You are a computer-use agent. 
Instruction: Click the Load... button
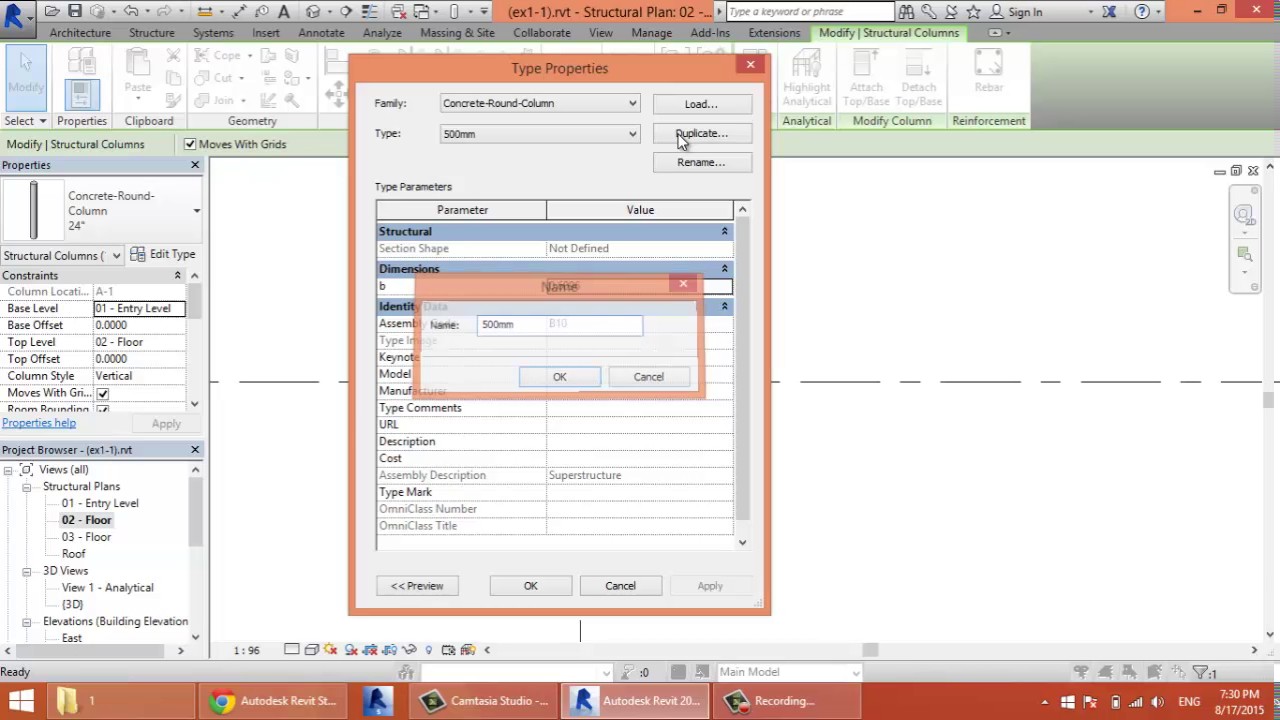point(701,104)
